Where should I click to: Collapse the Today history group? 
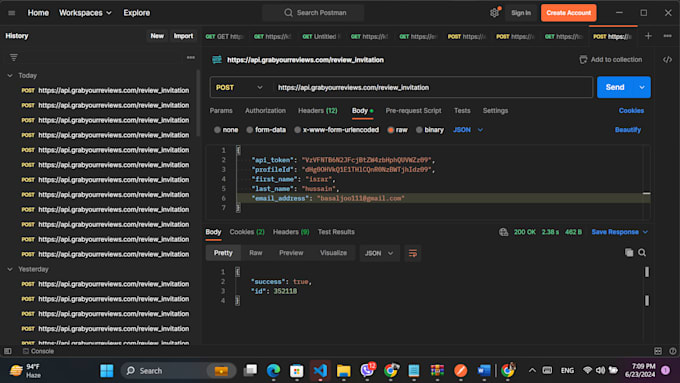click(x=10, y=75)
